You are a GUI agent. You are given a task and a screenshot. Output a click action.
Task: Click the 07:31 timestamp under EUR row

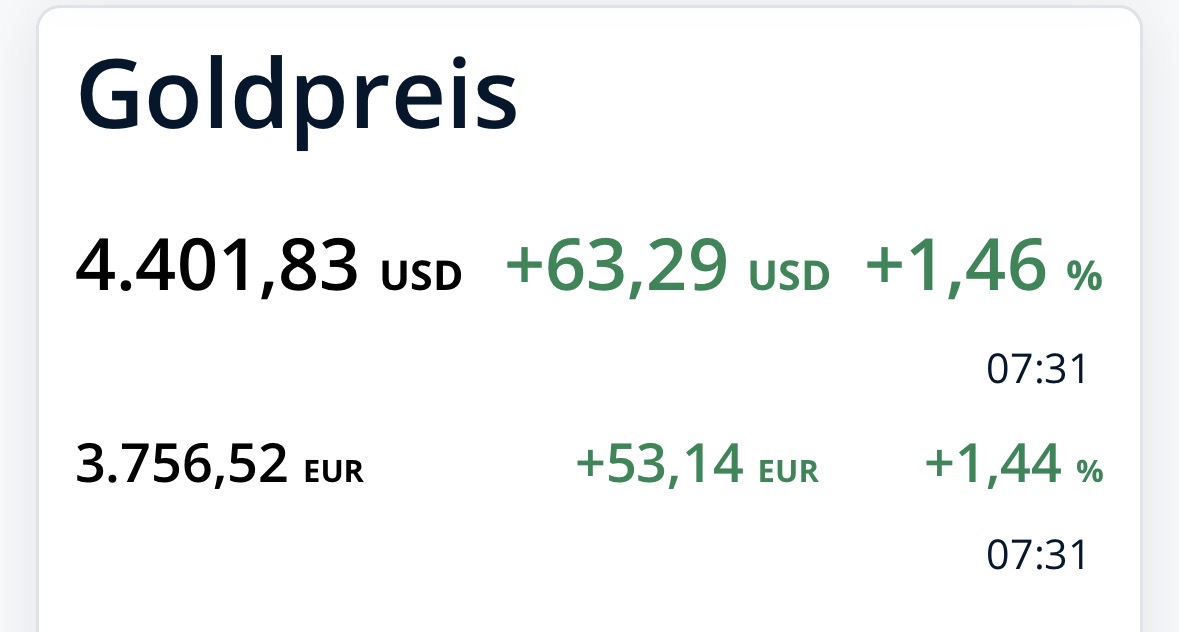coord(1036,555)
